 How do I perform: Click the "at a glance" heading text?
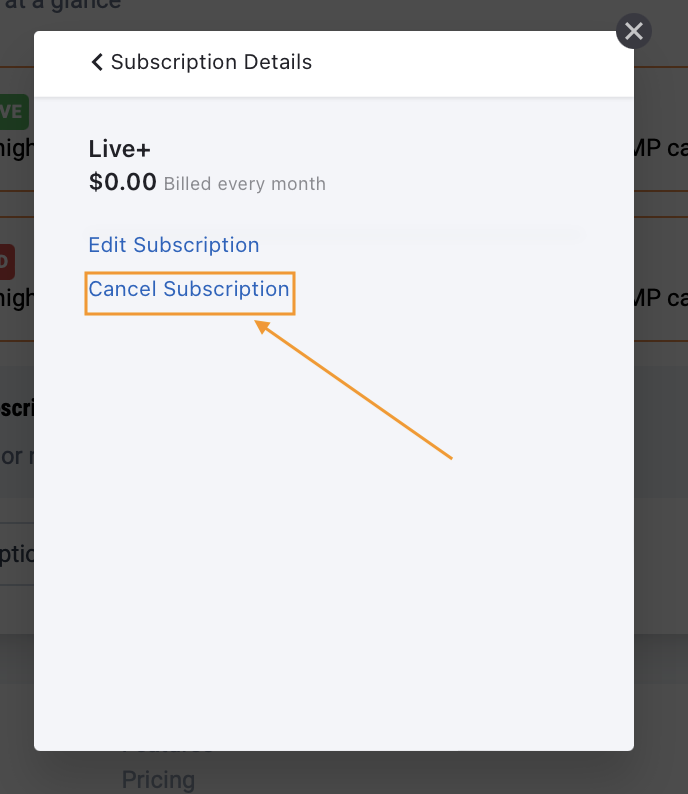point(62,5)
